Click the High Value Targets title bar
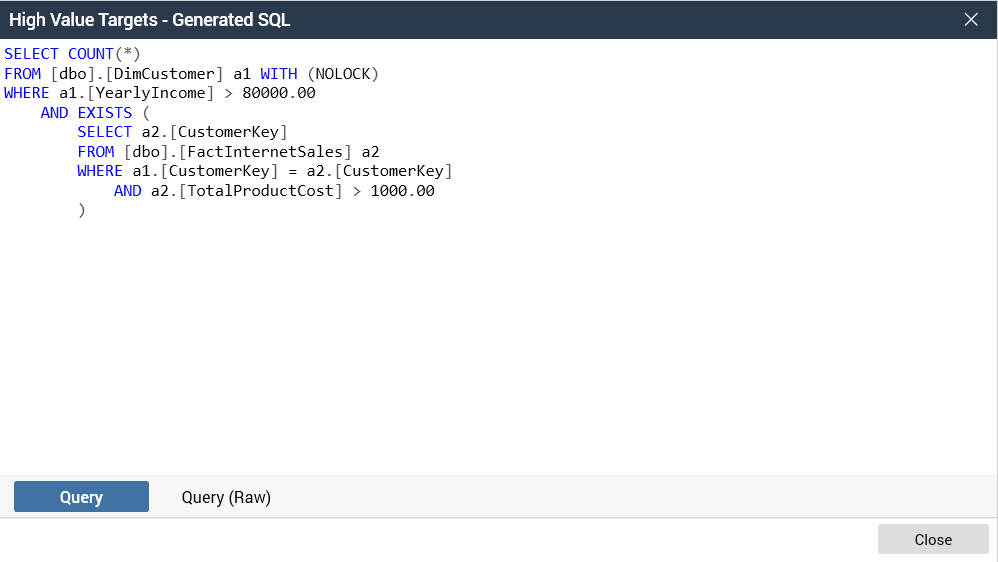This screenshot has height=562, width=998. (x=400, y=19)
